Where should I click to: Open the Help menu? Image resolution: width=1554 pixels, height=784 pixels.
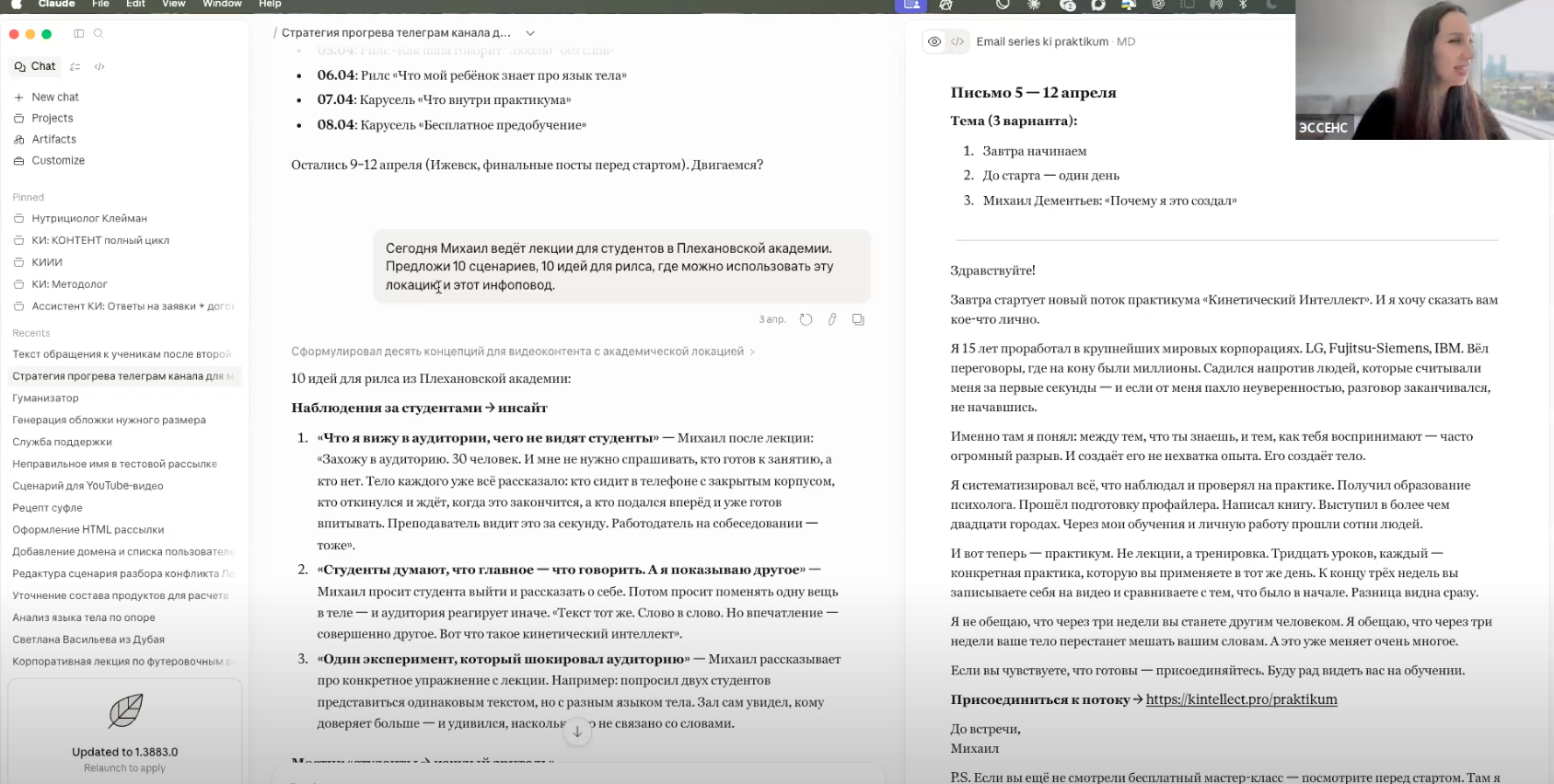(x=270, y=5)
